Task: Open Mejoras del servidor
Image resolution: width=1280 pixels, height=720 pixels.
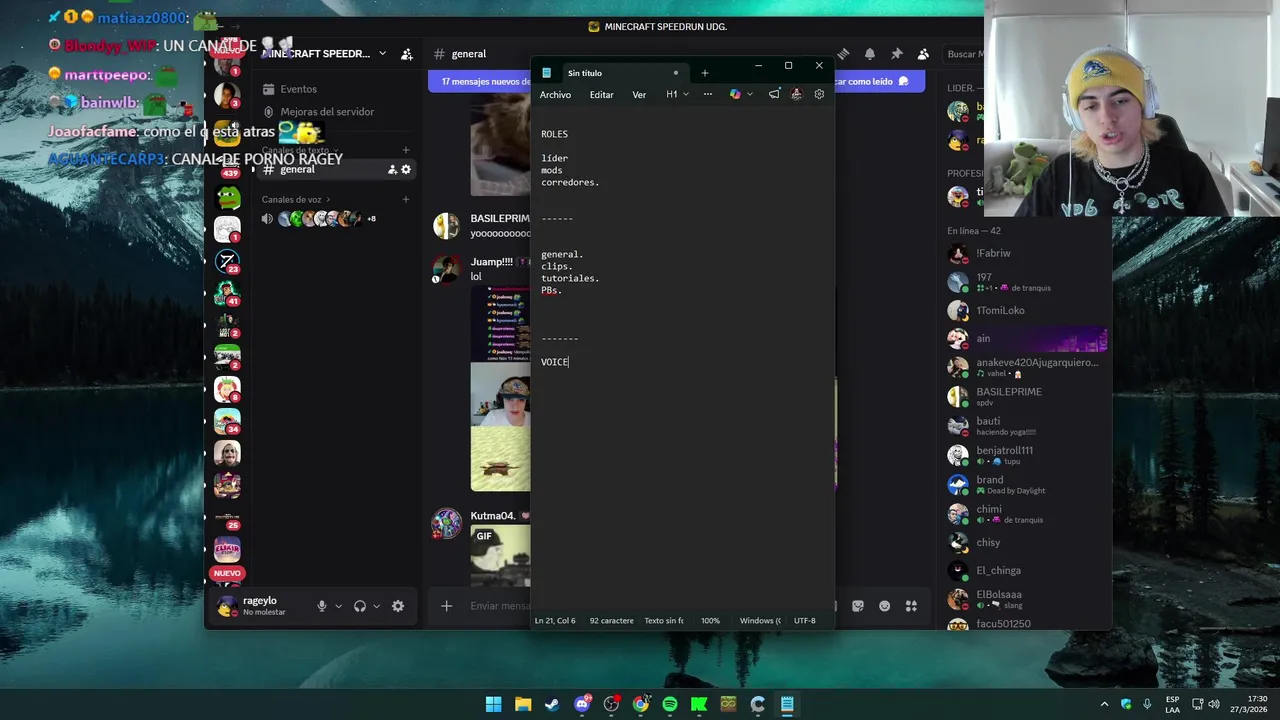Action: pos(327,112)
